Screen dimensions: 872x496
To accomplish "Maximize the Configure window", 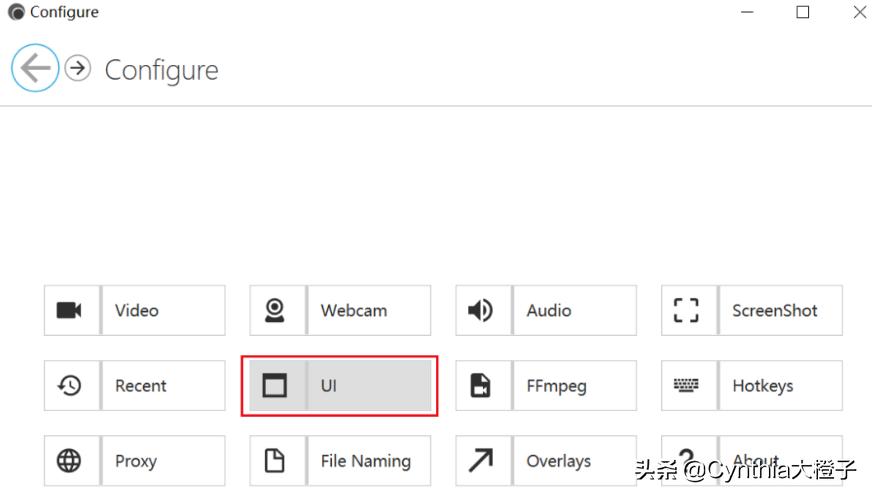I will (x=802, y=12).
